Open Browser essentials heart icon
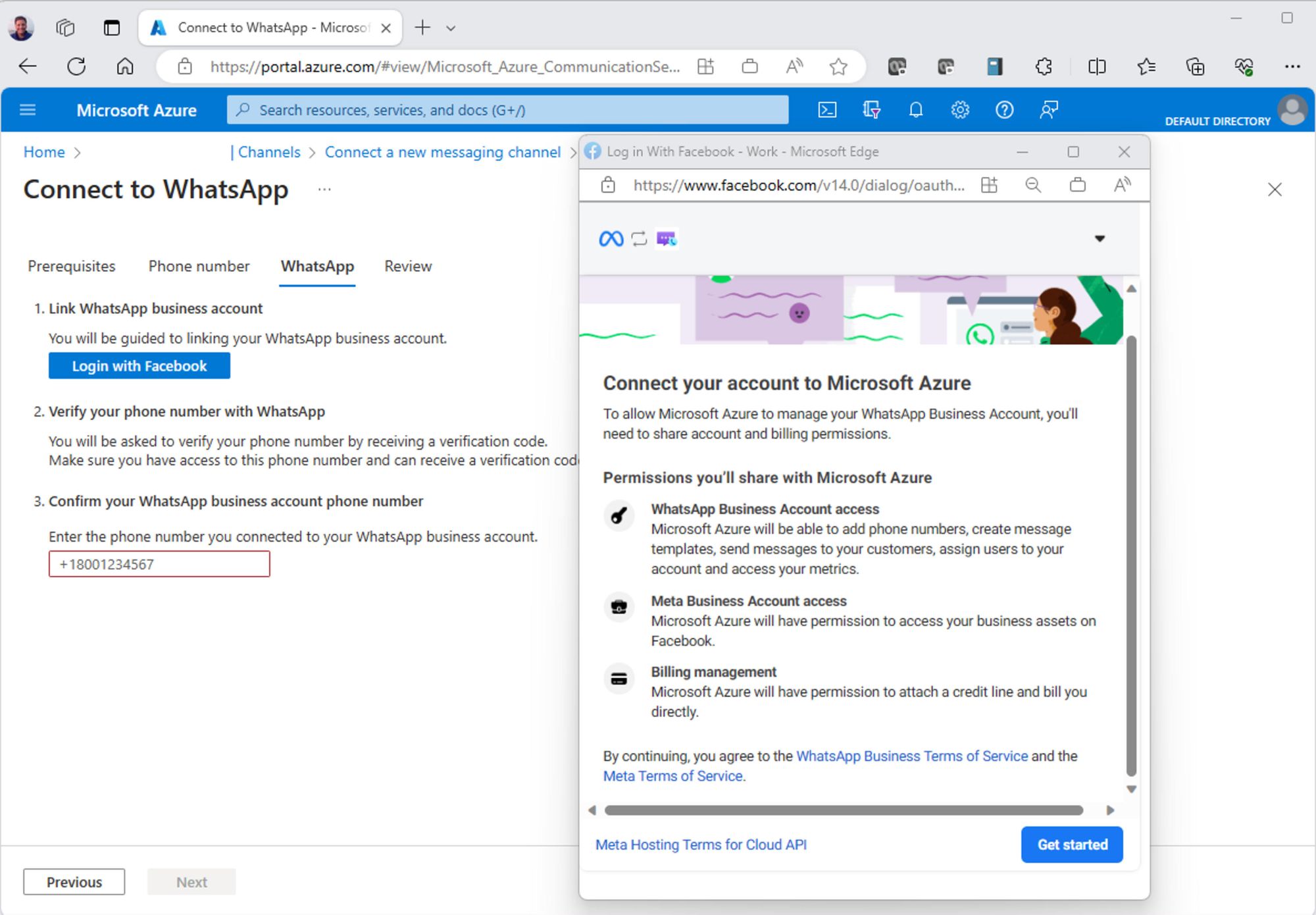Image resolution: width=1316 pixels, height=915 pixels. [1244, 66]
